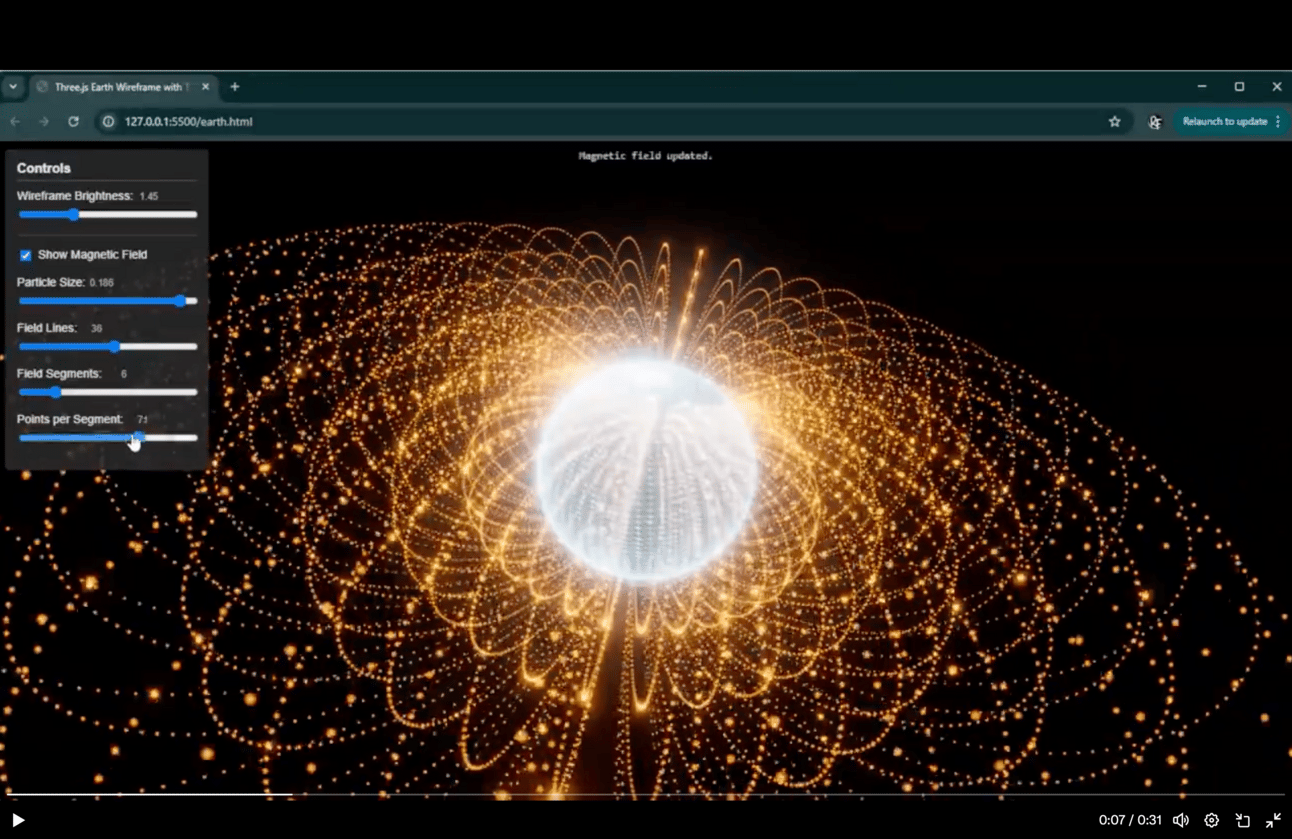1292x839 pixels.
Task: Open a new browser tab
Action: (x=235, y=87)
